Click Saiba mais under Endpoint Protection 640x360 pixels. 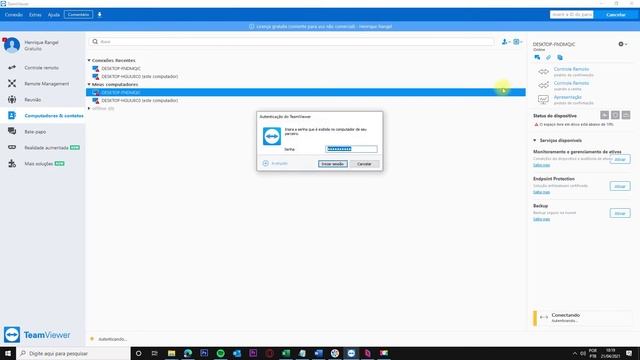[x=541, y=192]
